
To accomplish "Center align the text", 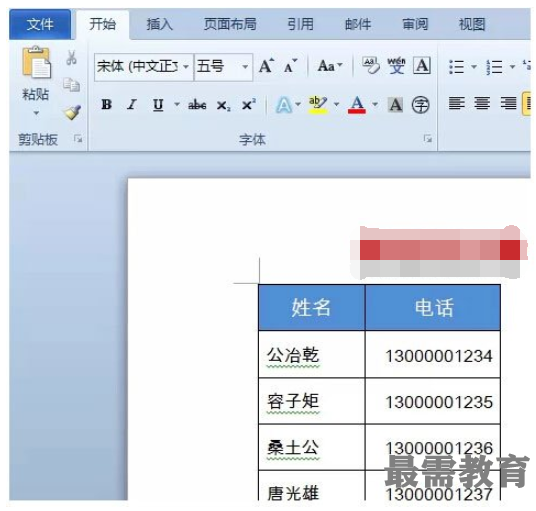I will (x=482, y=103).
